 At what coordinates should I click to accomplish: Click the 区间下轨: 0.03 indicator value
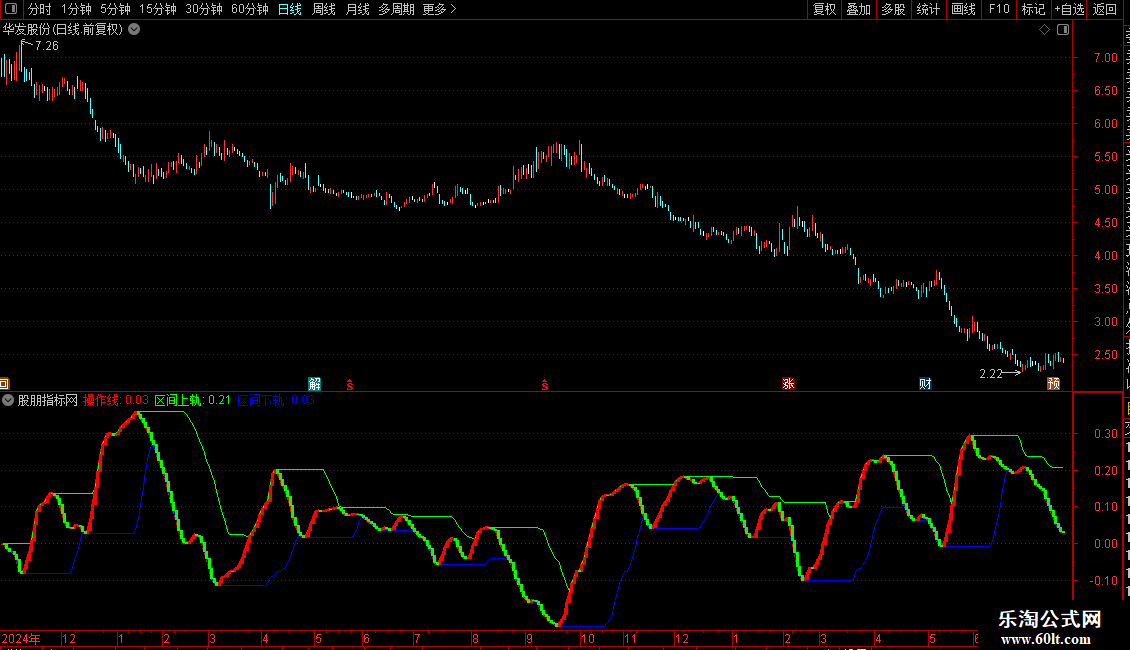pos(276,400)
